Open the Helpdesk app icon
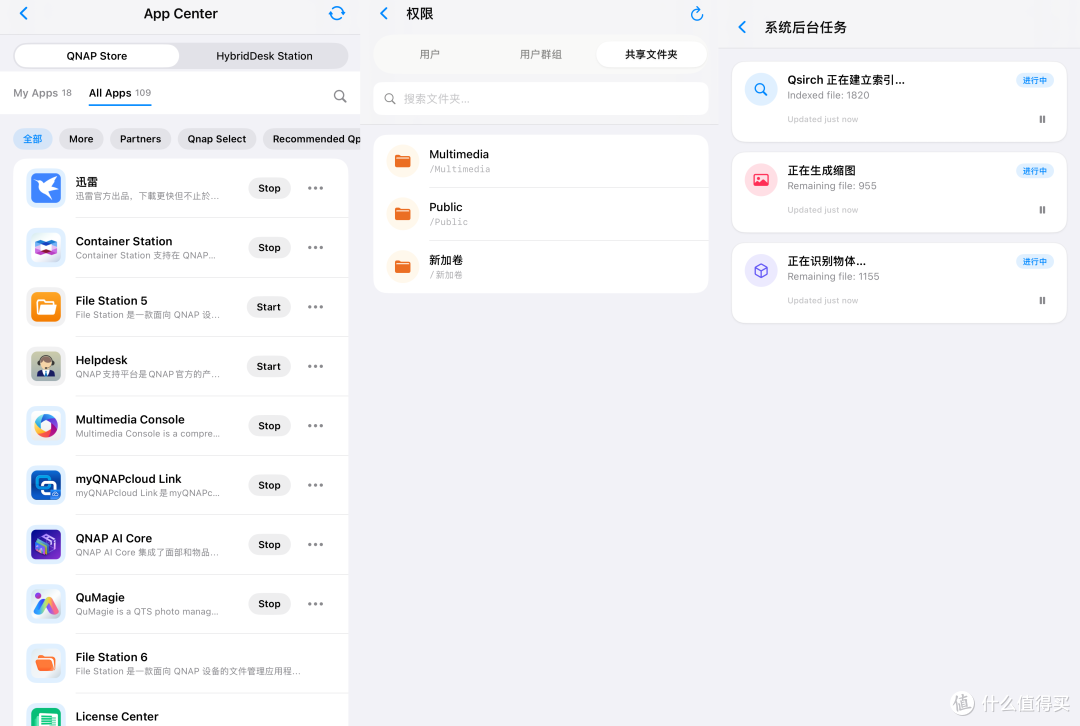This screenshot has height=726, width=1080. coord(46,366)
